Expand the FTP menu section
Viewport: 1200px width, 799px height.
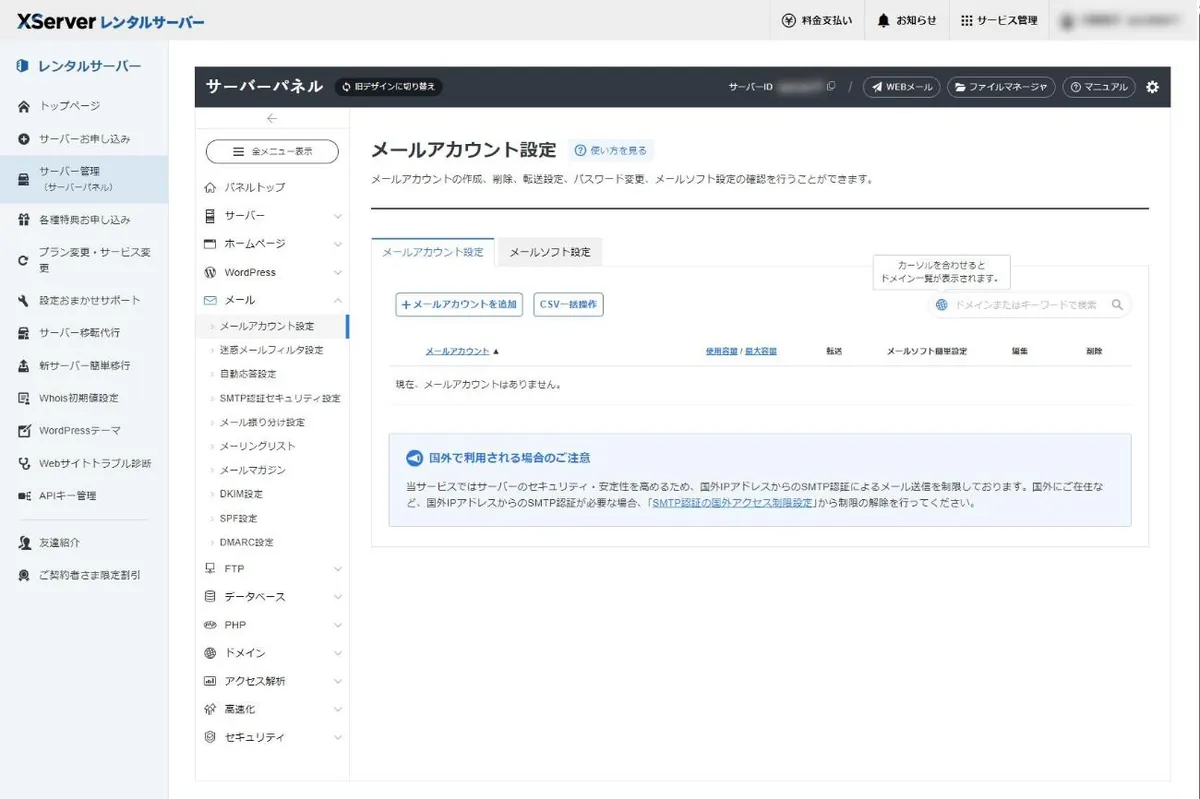pos(272,569)
